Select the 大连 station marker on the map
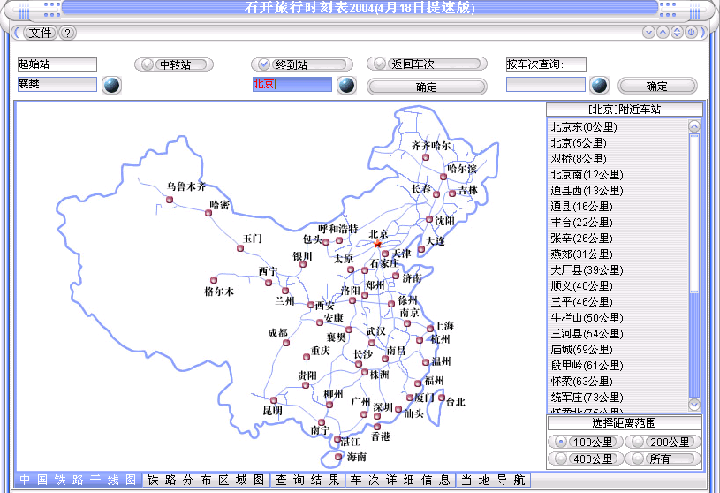720x493 pixels. pos(421,249)
